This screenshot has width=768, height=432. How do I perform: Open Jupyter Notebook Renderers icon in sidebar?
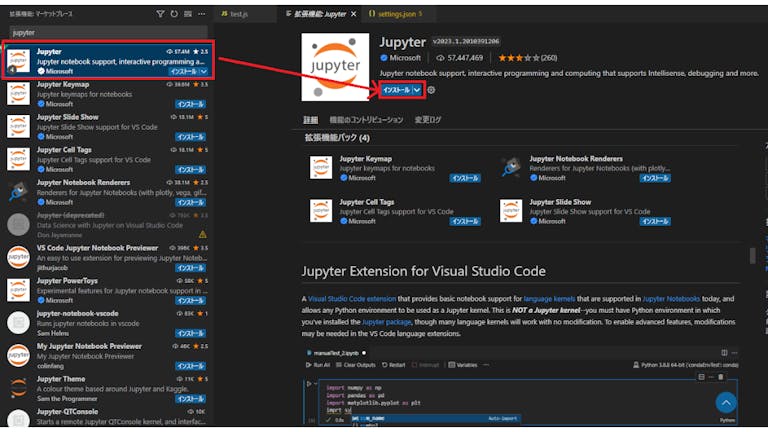pyautogui.click(x=18, y=192)
